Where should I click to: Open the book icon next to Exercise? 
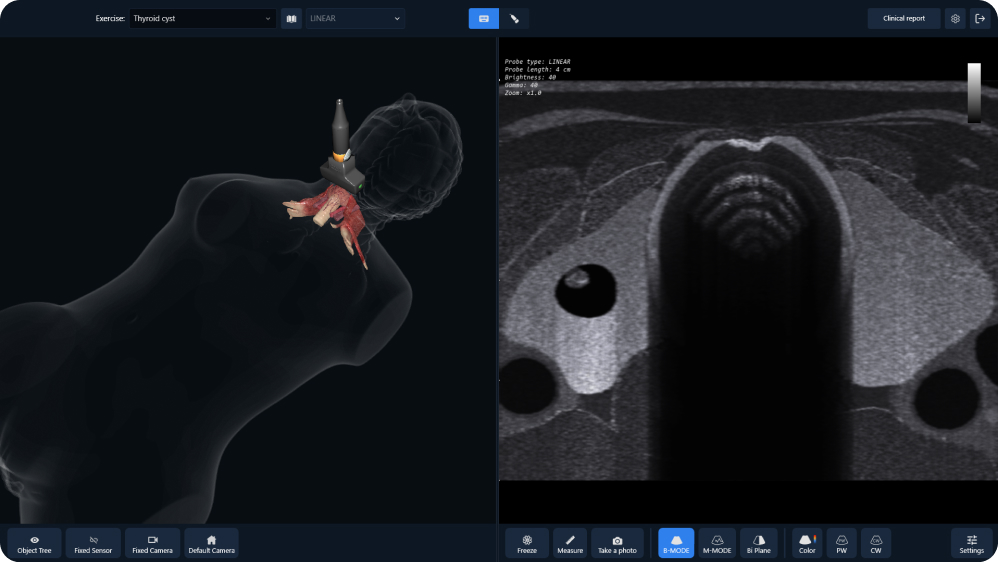(x=292, y=18)
